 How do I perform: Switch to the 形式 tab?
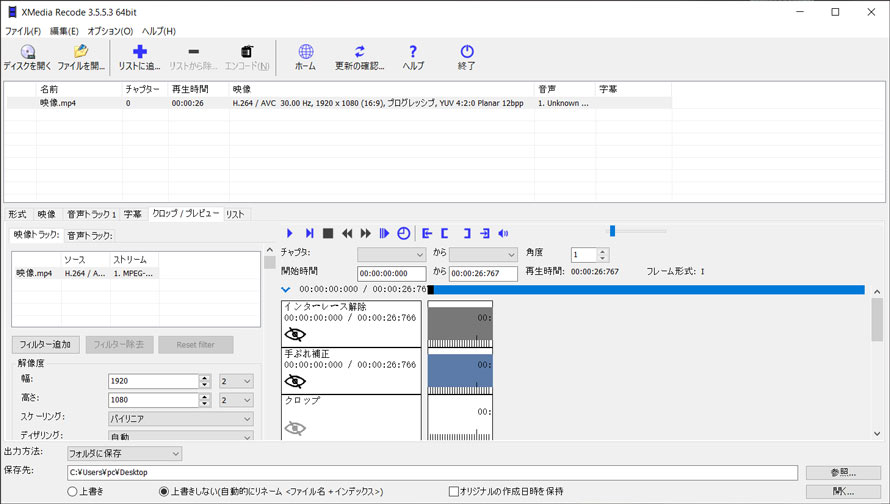[18, 214]
